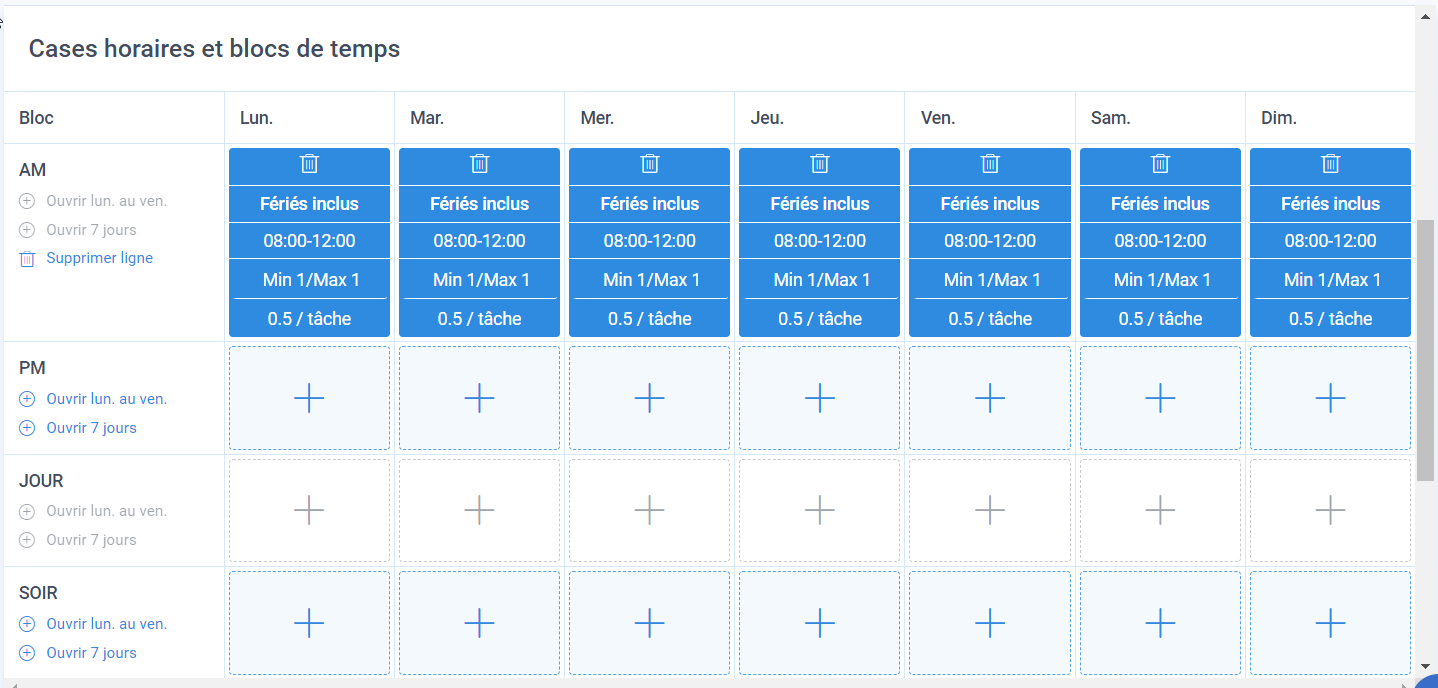Screen dimensions: 1438x688
Task: Click Ouvrir 7 jours in JOUR row
Action: pyautogui.click(x=78, y=540)
